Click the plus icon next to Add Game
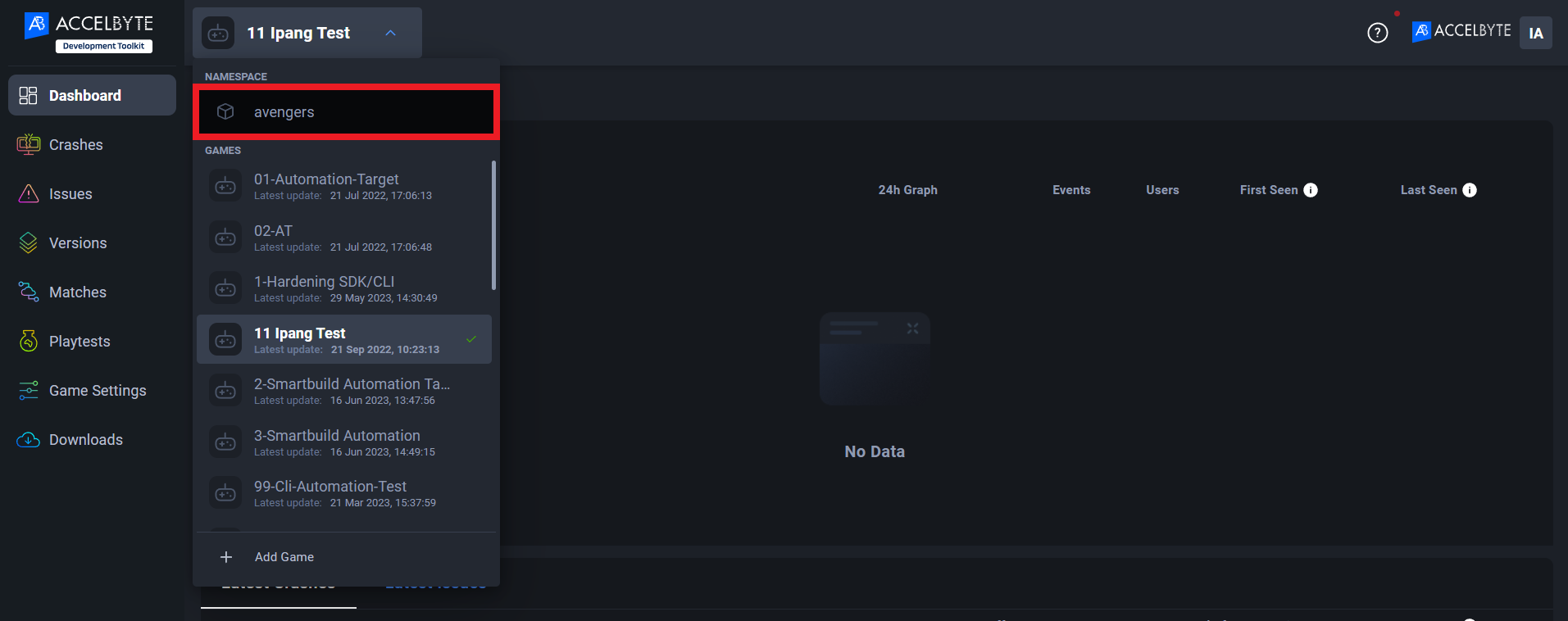Viewport: 1568px width, 621px height. coord(226,557)
